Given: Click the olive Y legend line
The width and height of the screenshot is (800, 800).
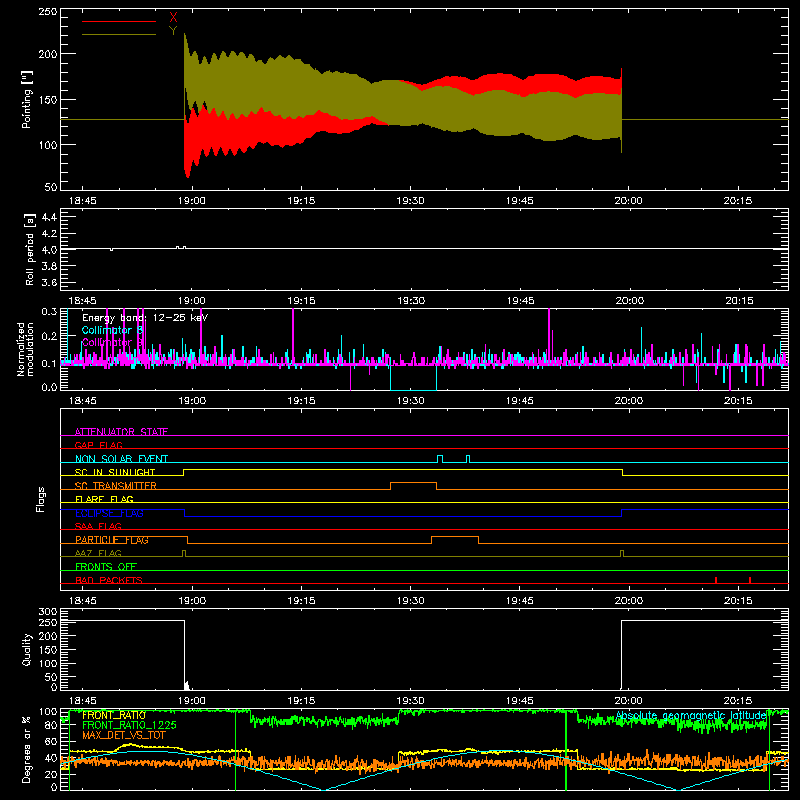Looking at the screenshot, I should (119, 34).
